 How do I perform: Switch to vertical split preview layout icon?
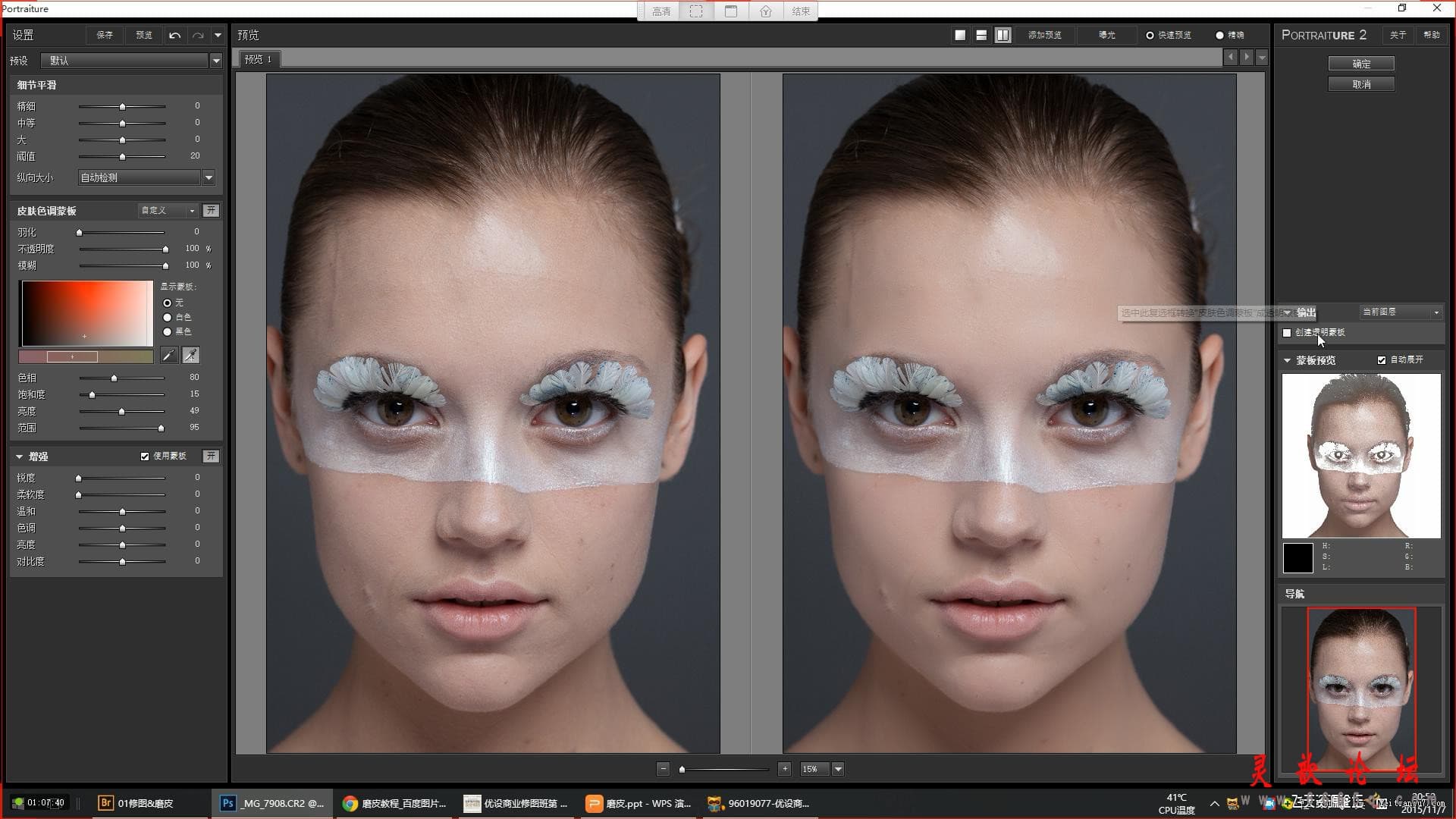(1003, 35)
